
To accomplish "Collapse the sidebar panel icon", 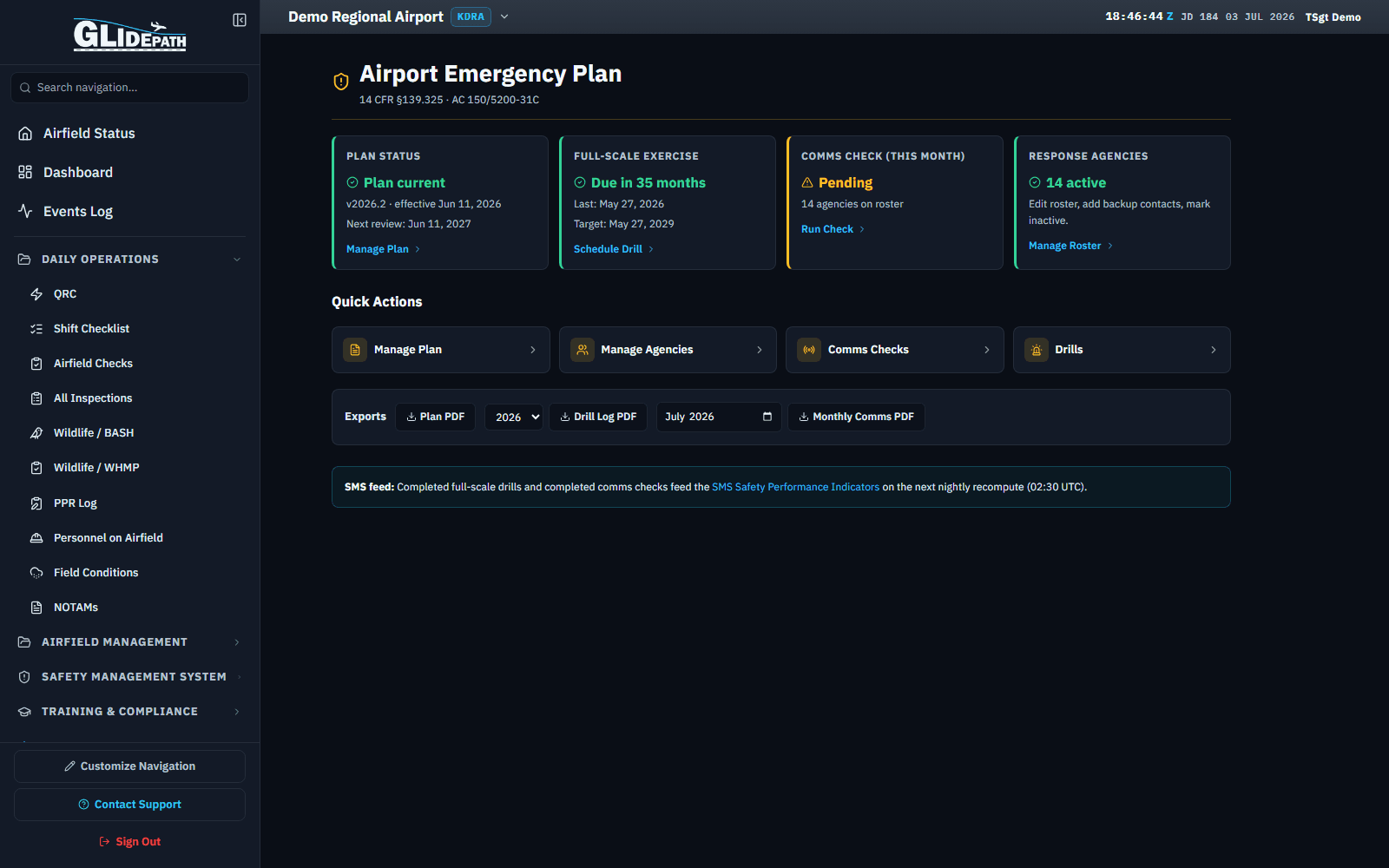I will (240, 20).
